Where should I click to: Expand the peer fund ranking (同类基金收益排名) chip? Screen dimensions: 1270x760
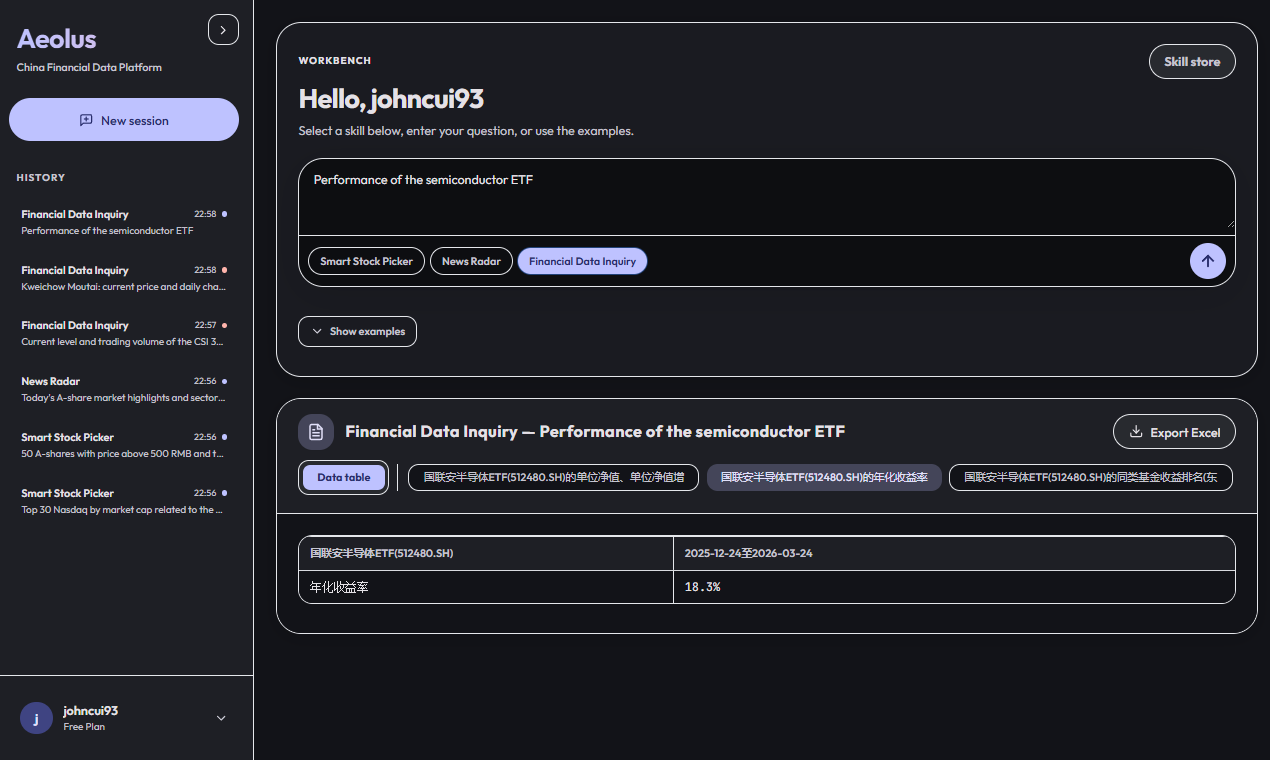click(x=1089, y=477)
